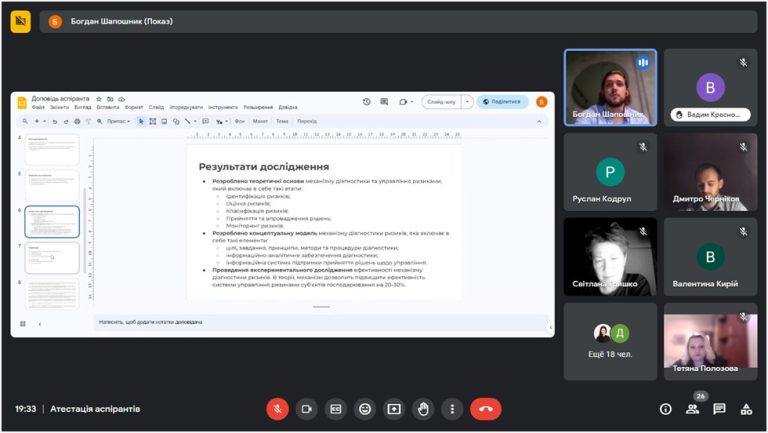Click the Поділитися share button
Viewport: 768px width, 433px height.
click(x=502, y=102)
